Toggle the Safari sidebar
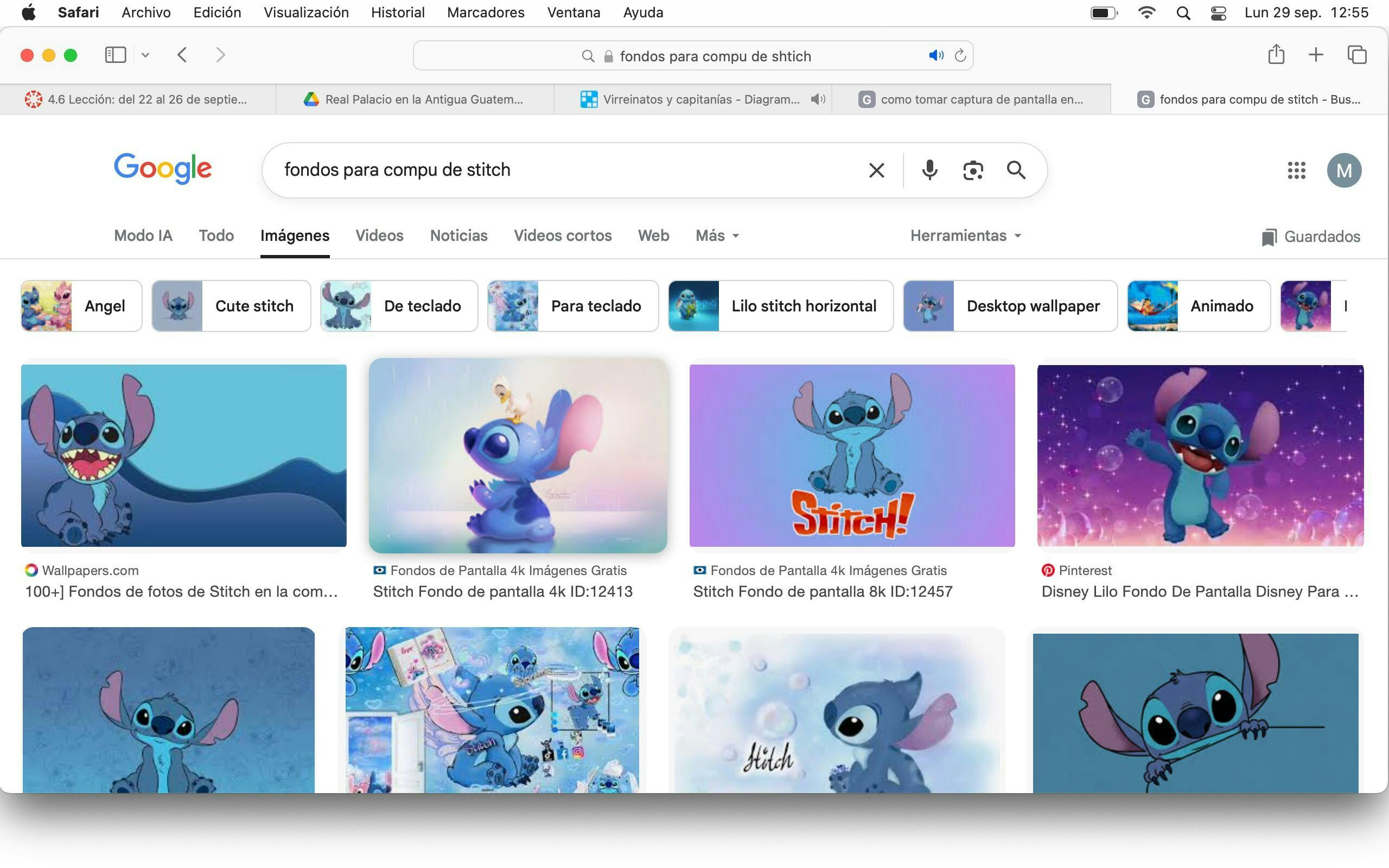Image resolution: width=1389 pixels, height=868 pixels. tap(116, 55)
